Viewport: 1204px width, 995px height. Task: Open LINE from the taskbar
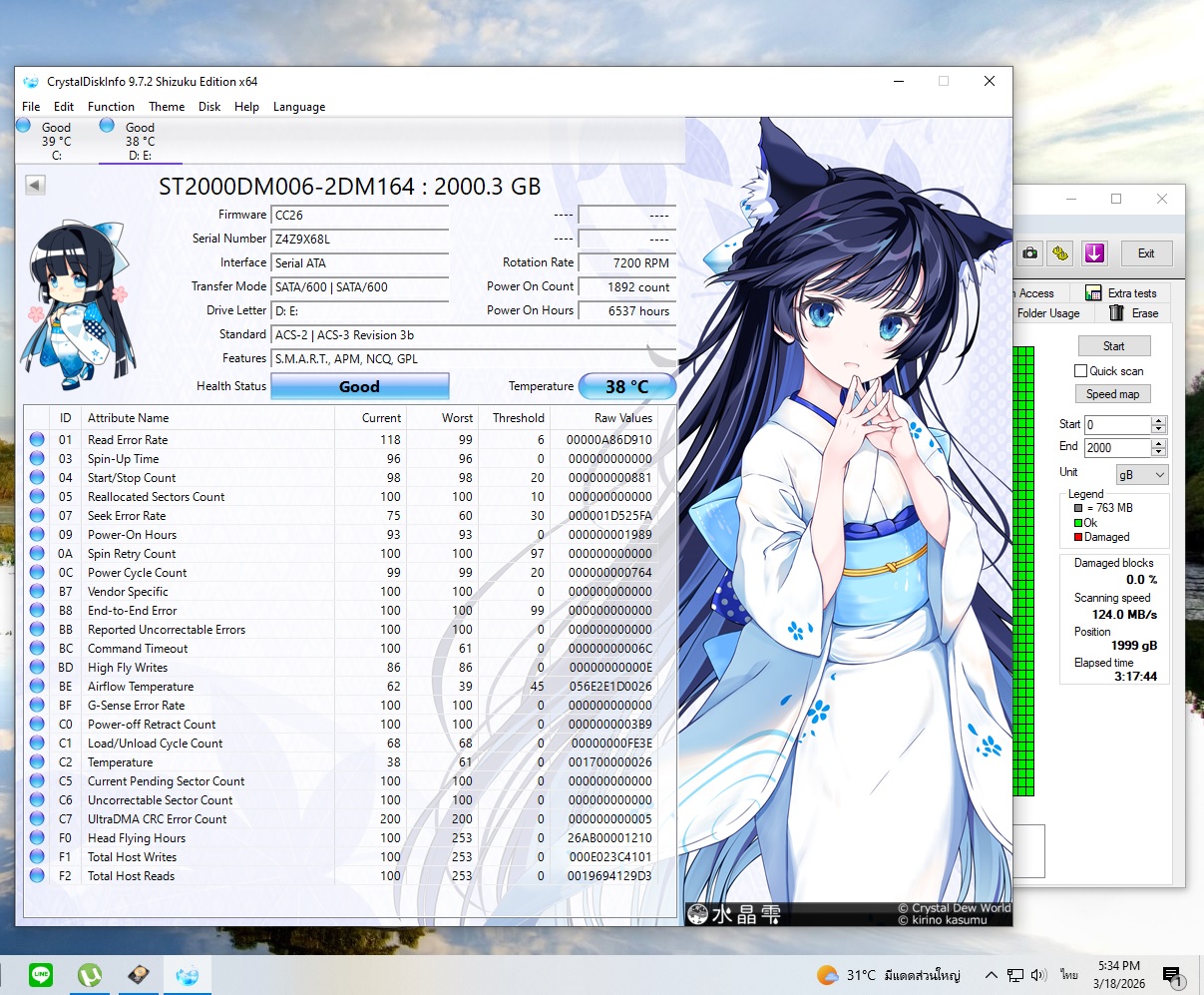pyautogui.click(x=41, y=975)
